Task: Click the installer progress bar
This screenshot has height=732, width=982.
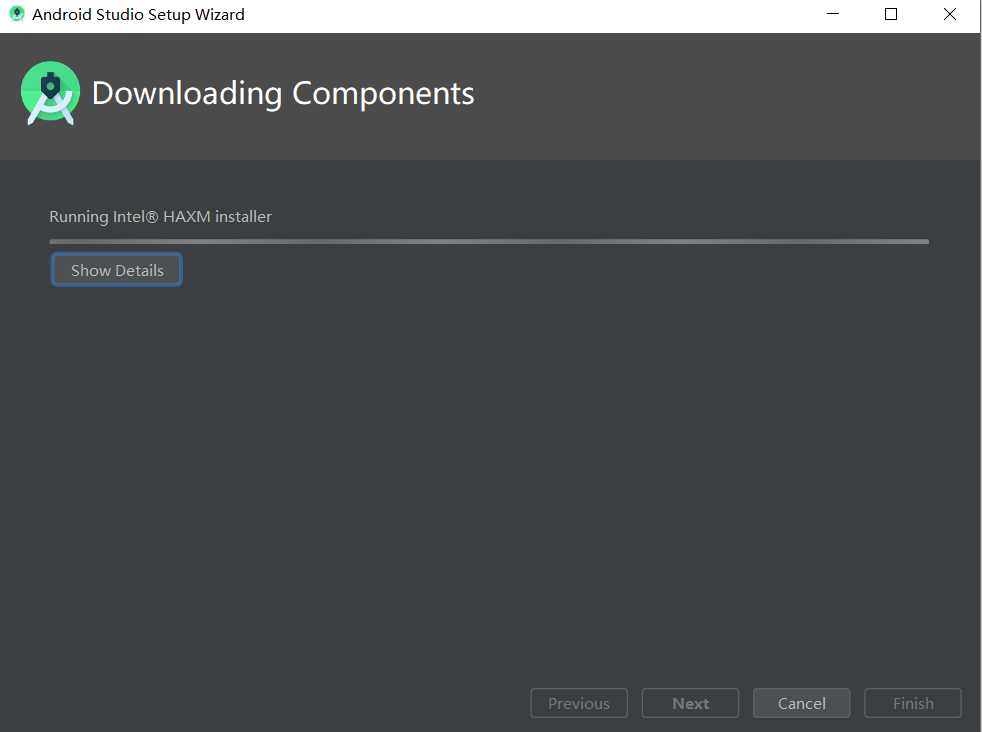Action: (x=489, y=241)
